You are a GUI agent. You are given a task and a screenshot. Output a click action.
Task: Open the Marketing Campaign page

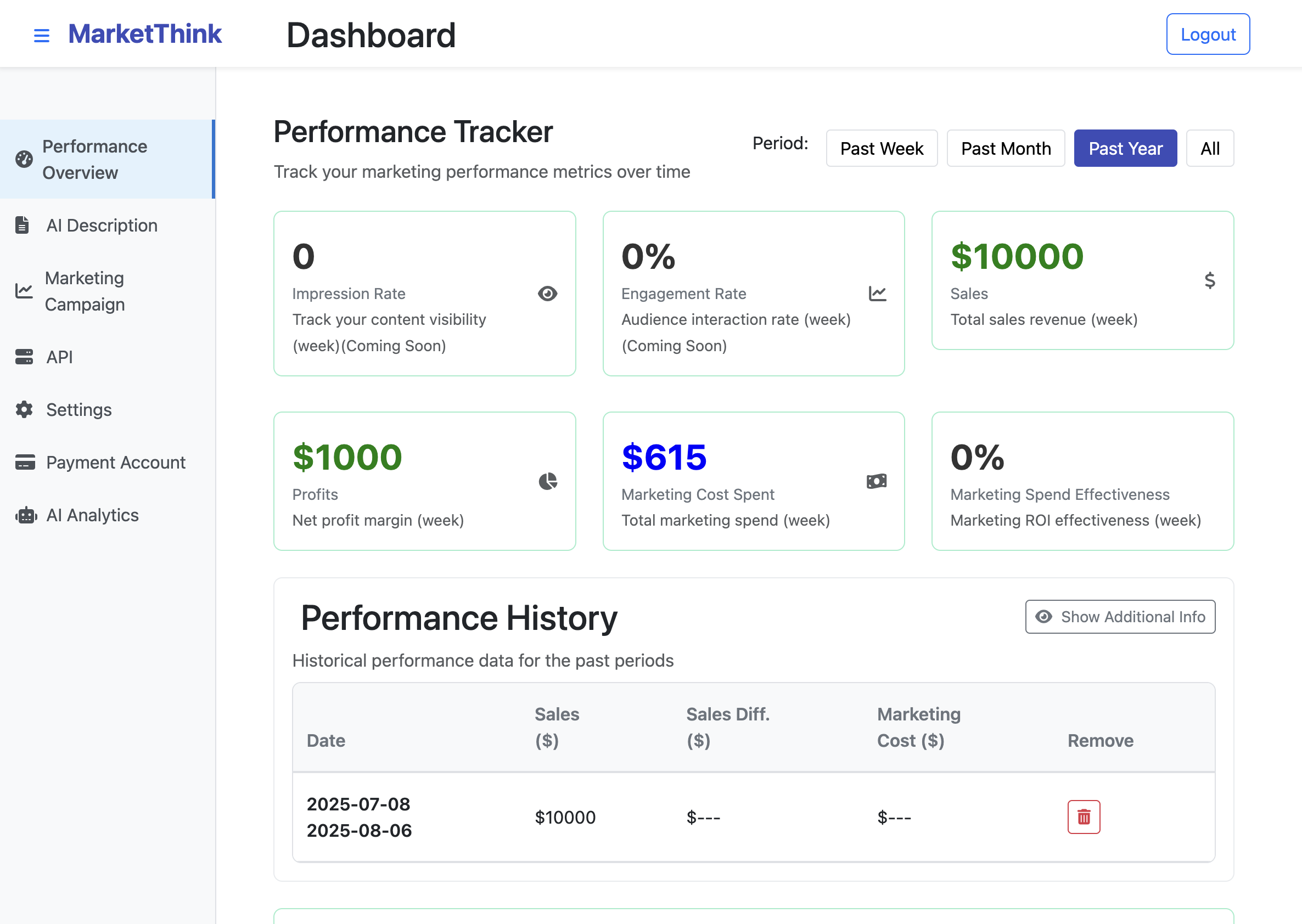[x=84, y=291]
